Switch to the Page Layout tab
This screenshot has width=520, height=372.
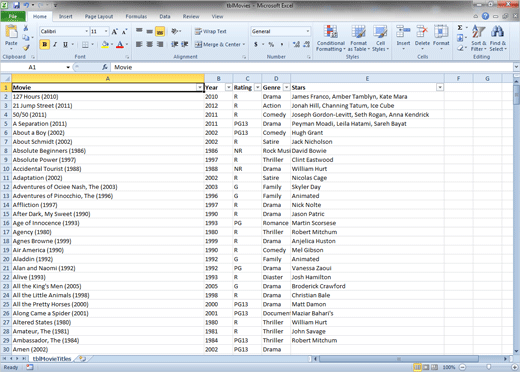[99, 16]
